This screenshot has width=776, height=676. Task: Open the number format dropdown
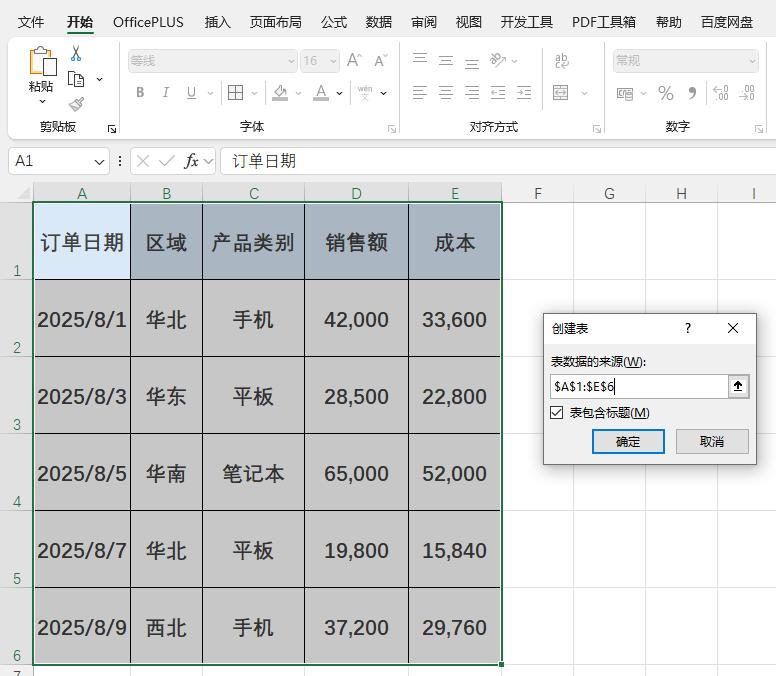pos(752,61)
